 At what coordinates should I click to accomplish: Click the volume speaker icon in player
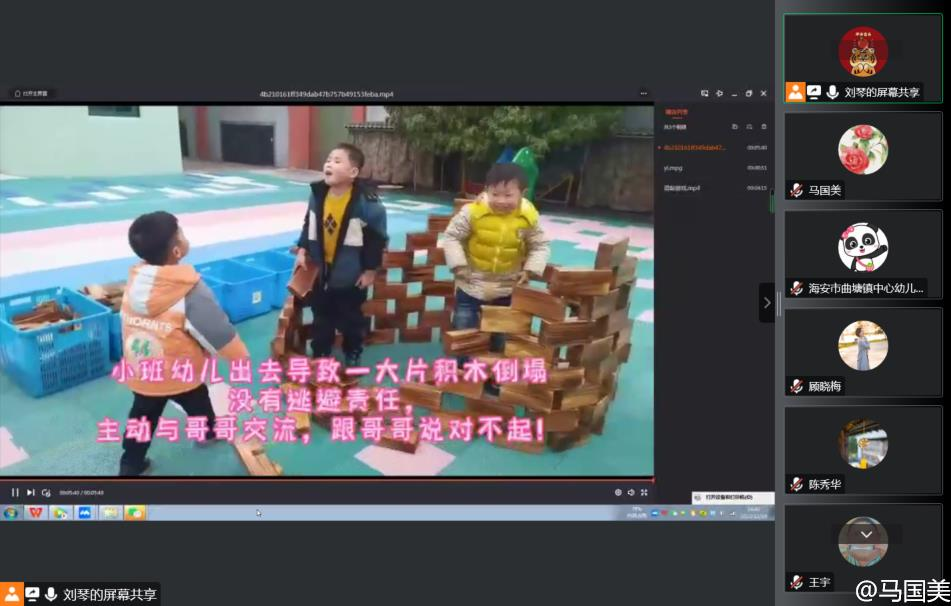(631, 492)
